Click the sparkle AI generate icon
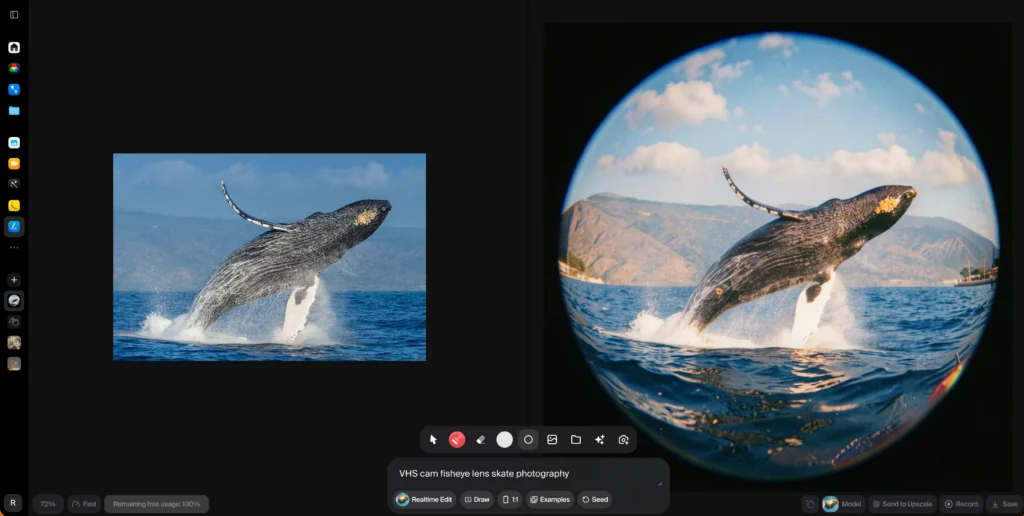1024x516 pixels. (x=600, y=440)
